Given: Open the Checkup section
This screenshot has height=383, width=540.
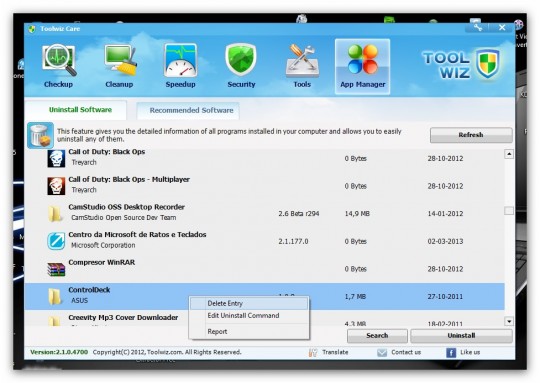Looking at the screenshot, I should (x=59, y=66).
